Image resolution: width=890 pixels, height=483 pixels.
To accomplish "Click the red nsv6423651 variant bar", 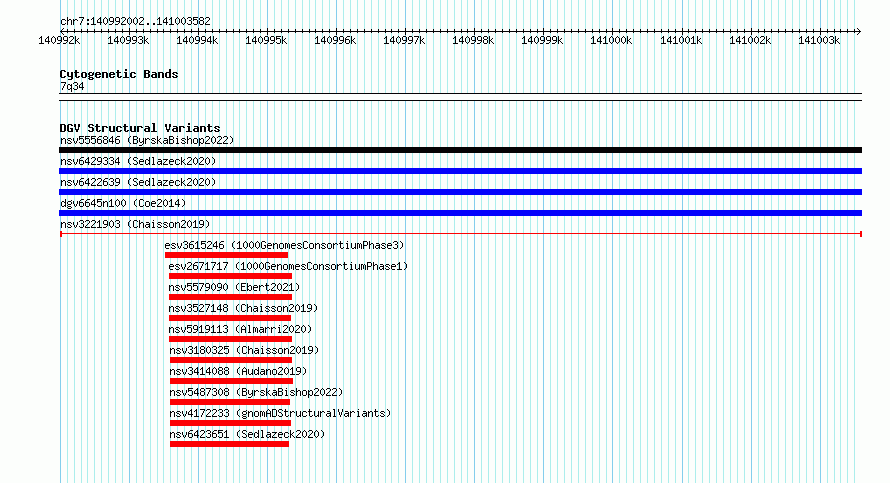I will (x=229, y=444).
